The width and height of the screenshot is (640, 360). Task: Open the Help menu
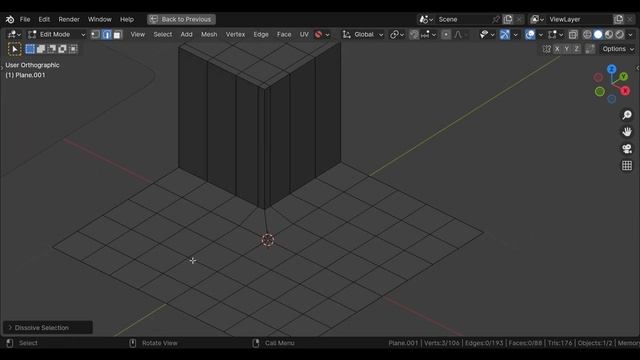click(127, 19)
